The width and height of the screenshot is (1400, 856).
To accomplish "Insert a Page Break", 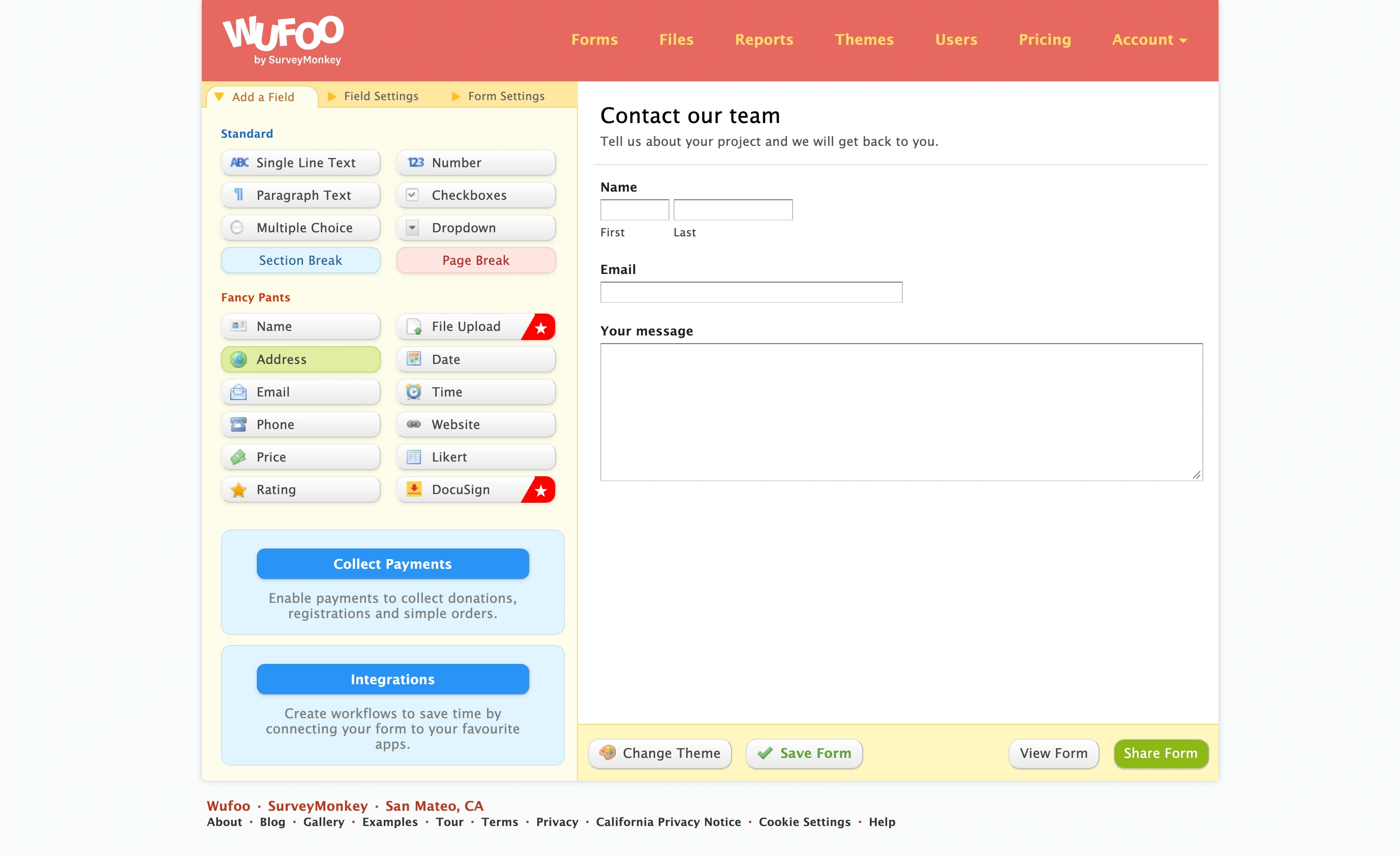I will click(x=476, y=260).
